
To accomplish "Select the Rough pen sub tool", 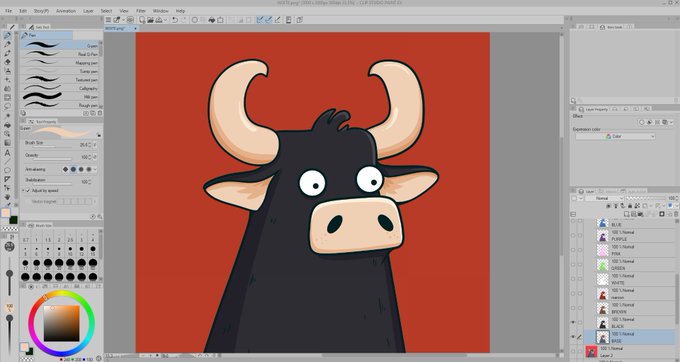I will coord(60,105).
